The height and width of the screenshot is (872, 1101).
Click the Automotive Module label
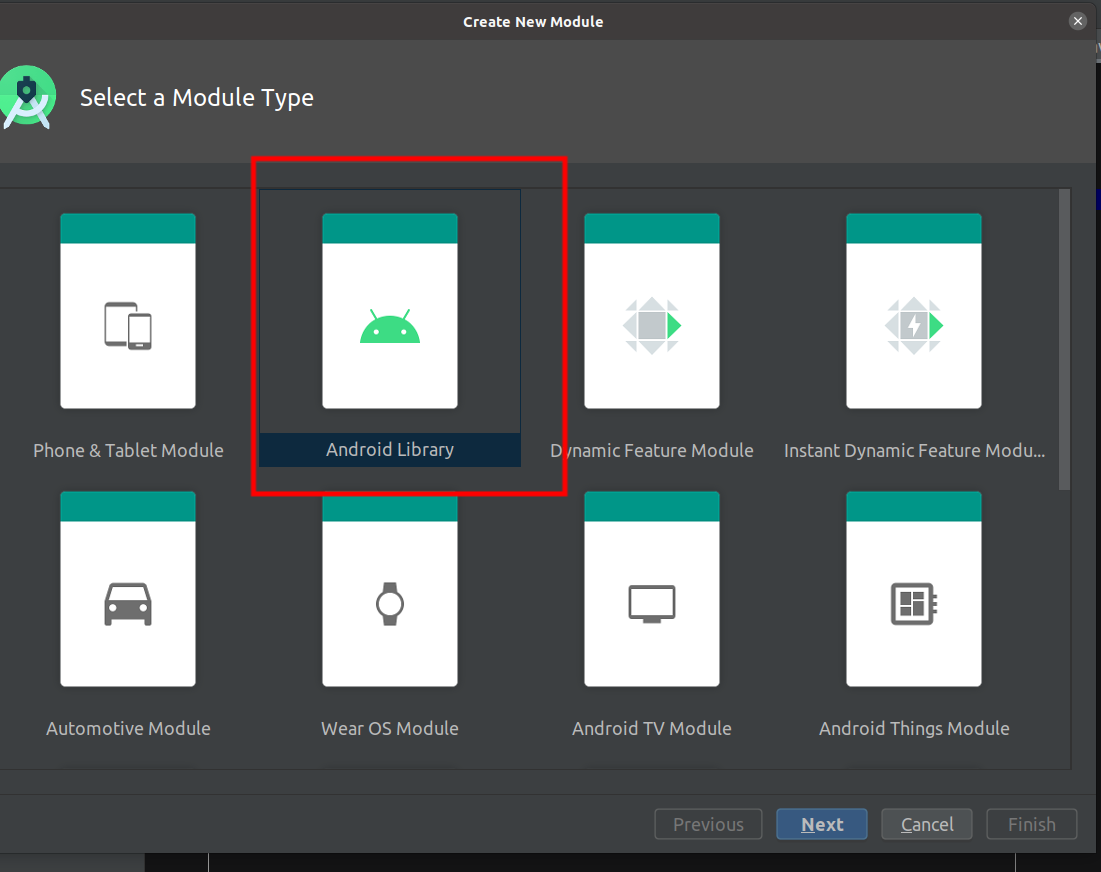pyautogui.click(x=128, y=729)
